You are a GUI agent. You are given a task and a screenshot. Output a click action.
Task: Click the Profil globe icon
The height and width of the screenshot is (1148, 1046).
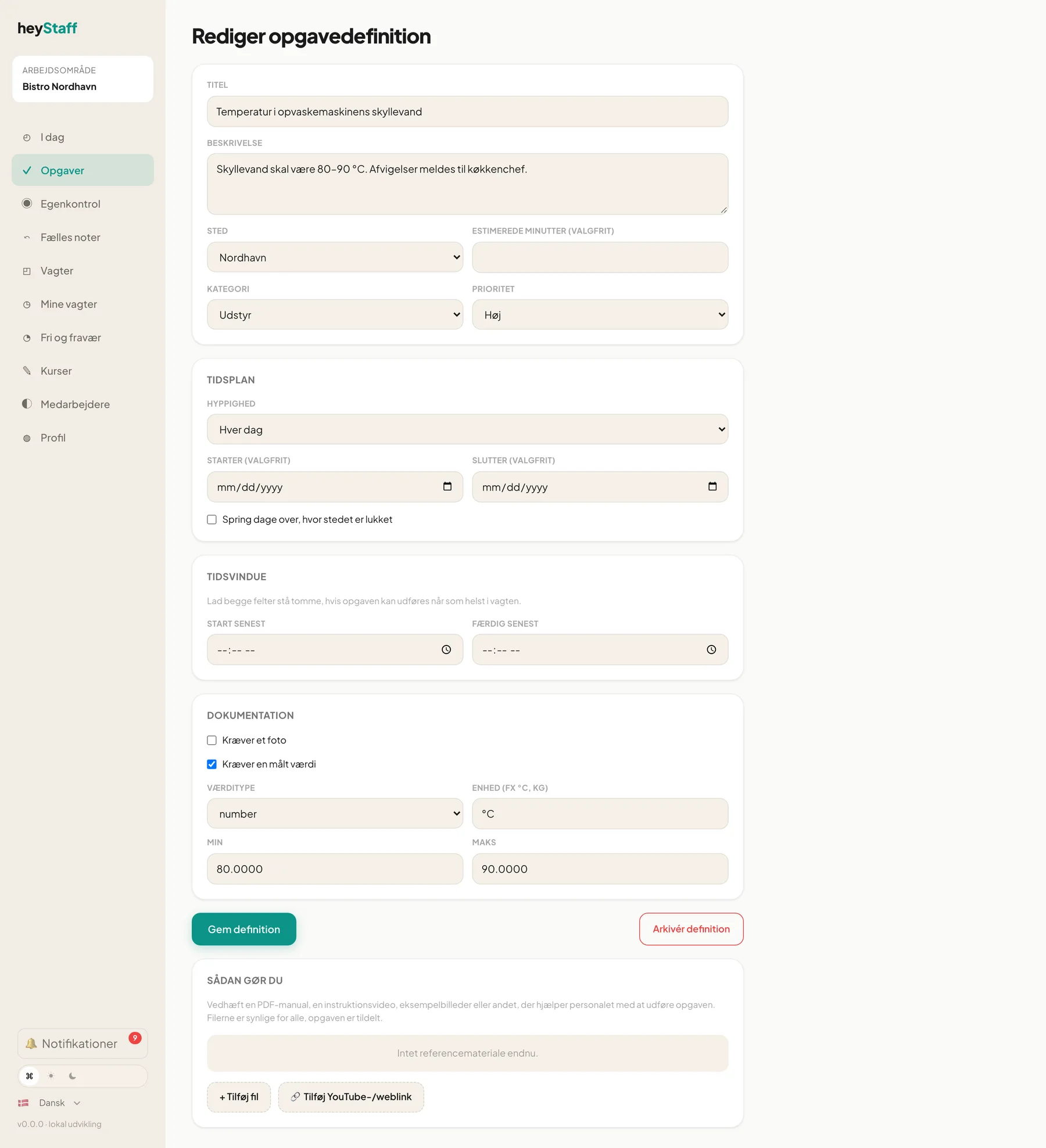(27, 438)
